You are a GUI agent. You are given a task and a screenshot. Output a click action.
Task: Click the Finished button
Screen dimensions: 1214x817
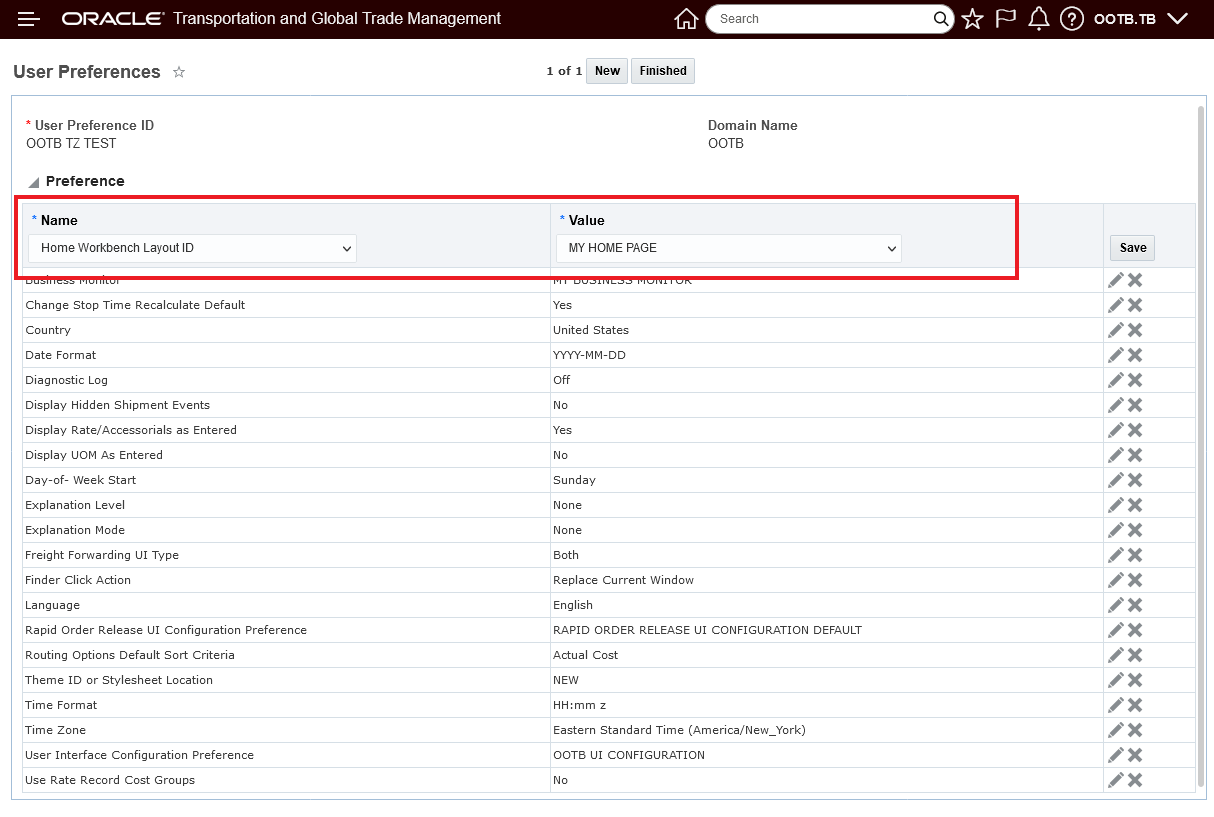[663, 71]
